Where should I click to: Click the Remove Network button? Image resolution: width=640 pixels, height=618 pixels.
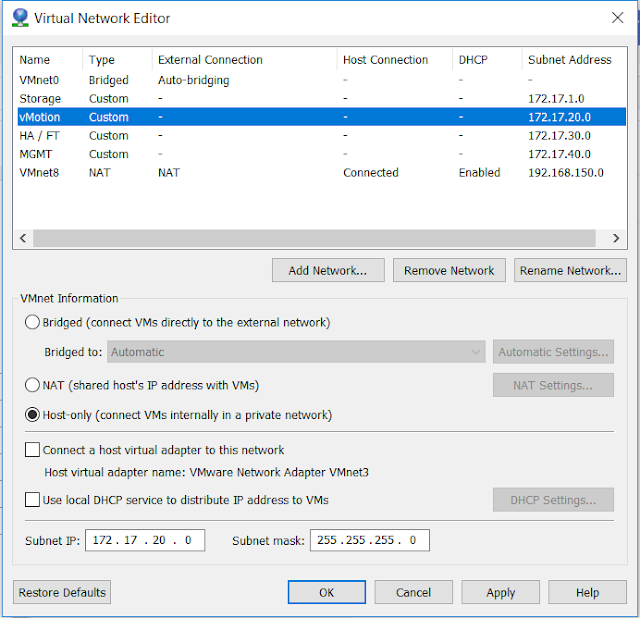[449, 270]
